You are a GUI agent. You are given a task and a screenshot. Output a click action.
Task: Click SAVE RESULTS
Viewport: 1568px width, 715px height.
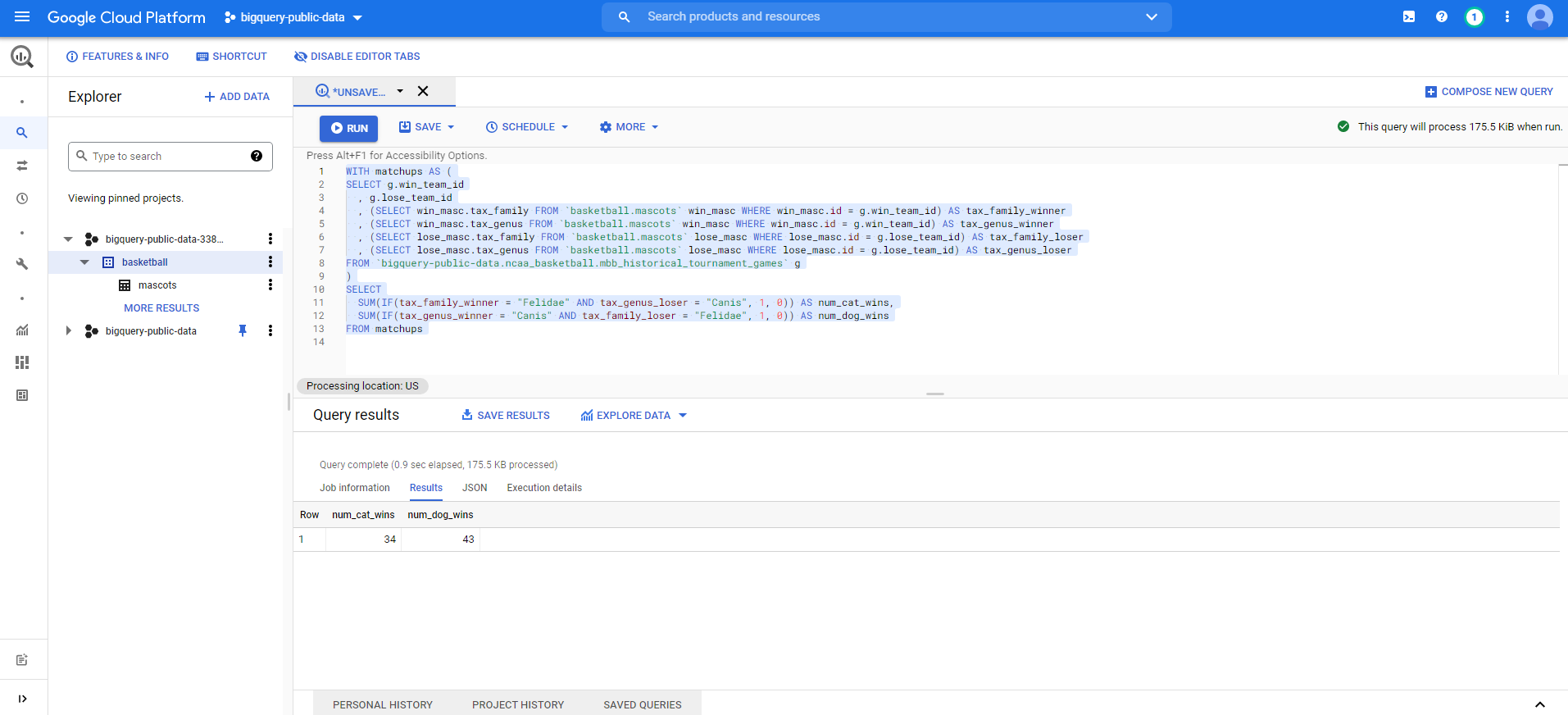[506, 415]
